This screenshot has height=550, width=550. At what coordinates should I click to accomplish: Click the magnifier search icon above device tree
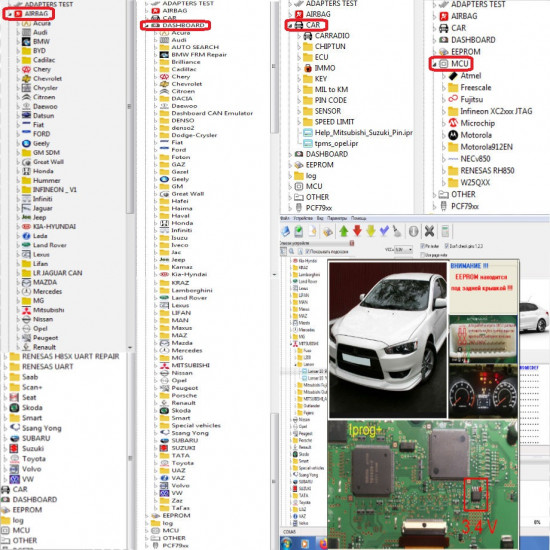click(291, 251)
